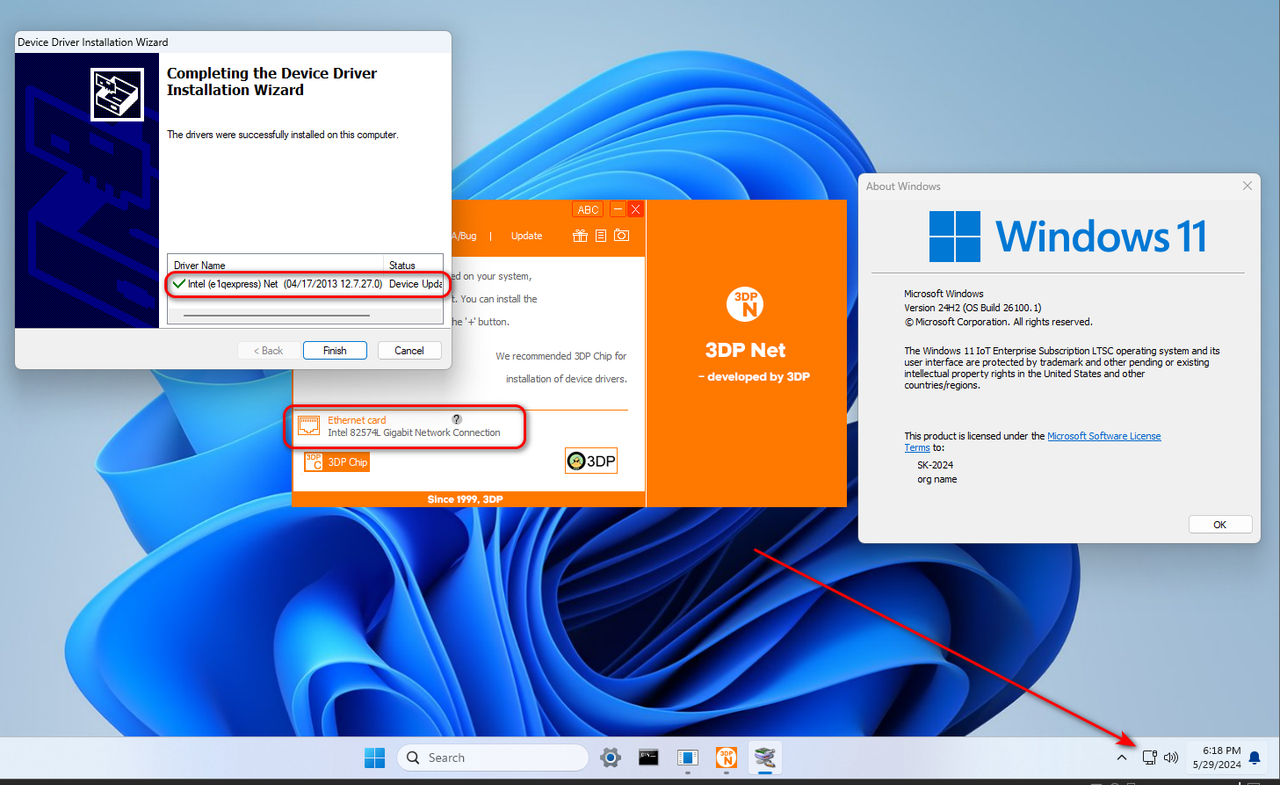Click the 3DP N logo in orange panel

[745, 303]
